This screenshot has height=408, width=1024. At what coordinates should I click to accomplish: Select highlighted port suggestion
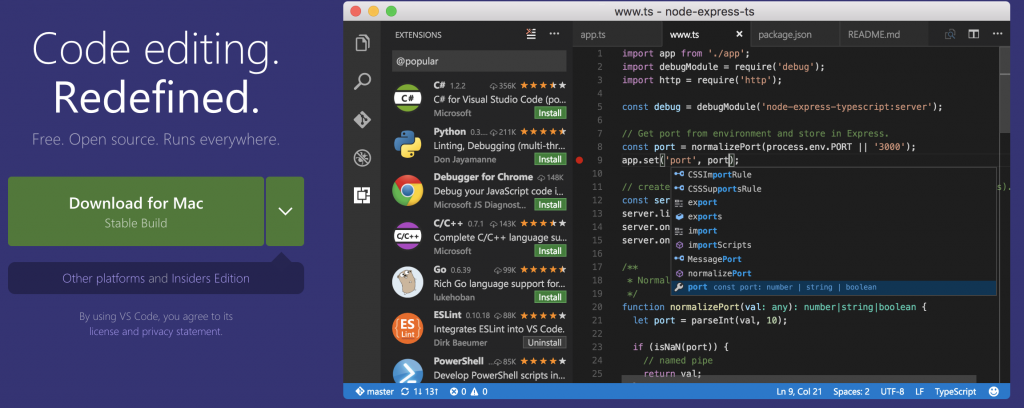point(833,287)
